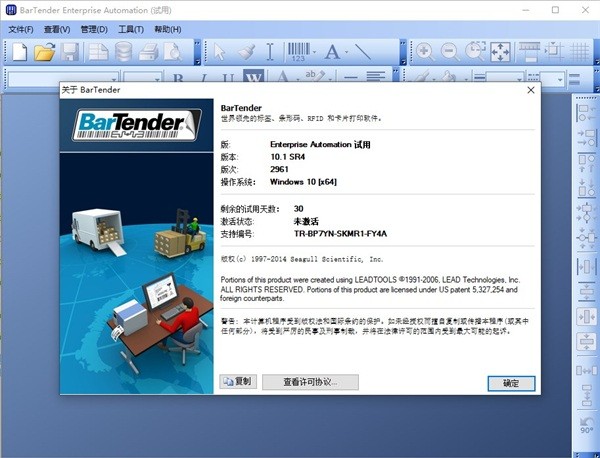Image resolution: width=600 pixels, height=458 pixels.
Task: Click the rotate 90° icon
Action: pyautogui.click(x=587, y=425)
